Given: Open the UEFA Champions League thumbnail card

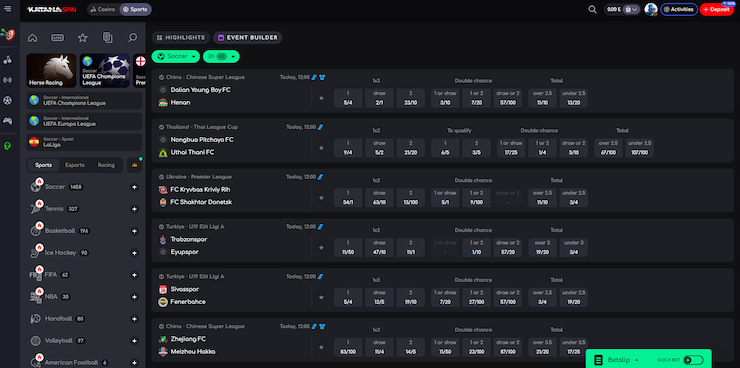Looking at the screenshot, I should (x=105, y=71).
